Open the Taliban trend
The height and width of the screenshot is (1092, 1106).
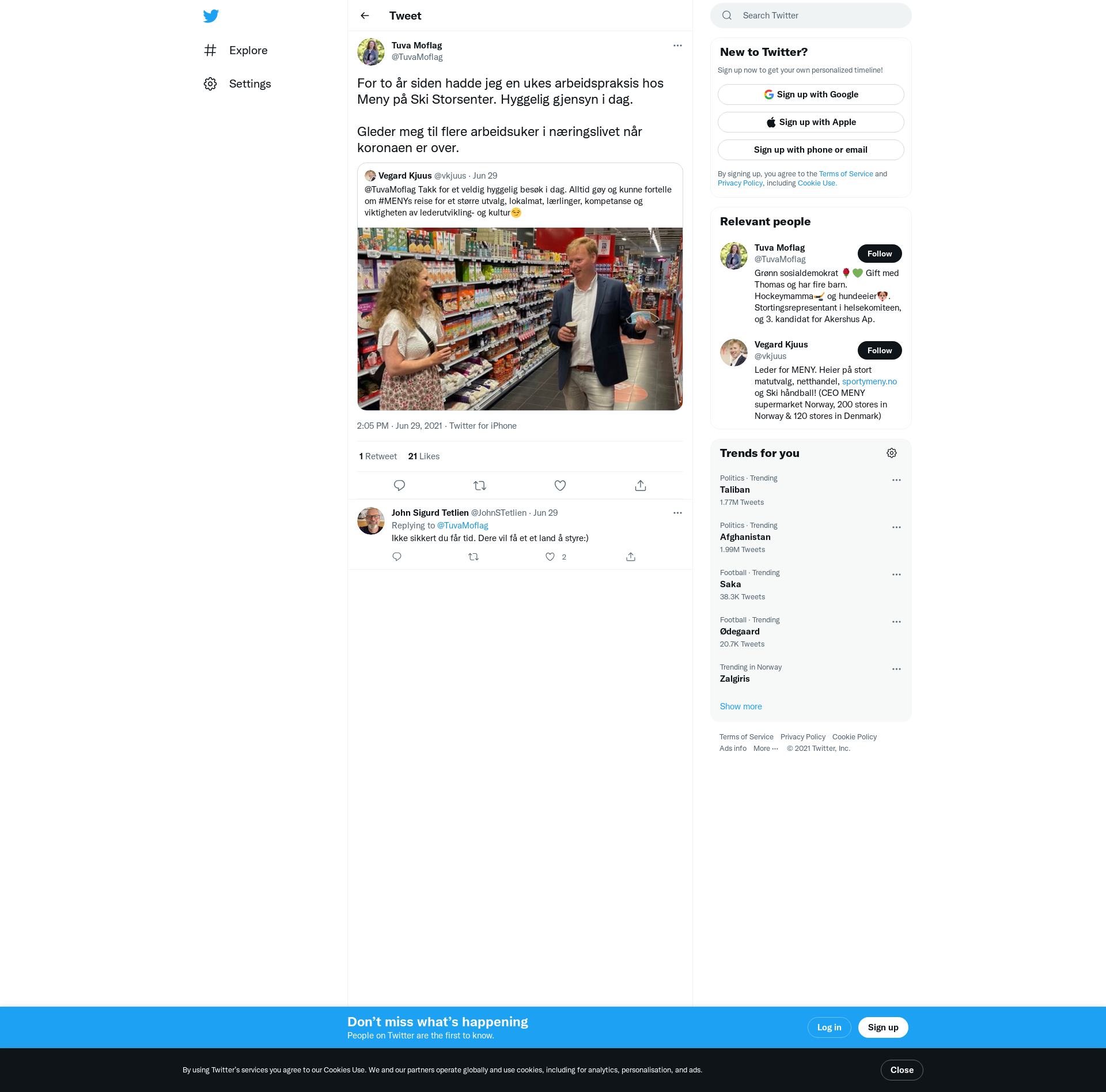pos(811,490)
